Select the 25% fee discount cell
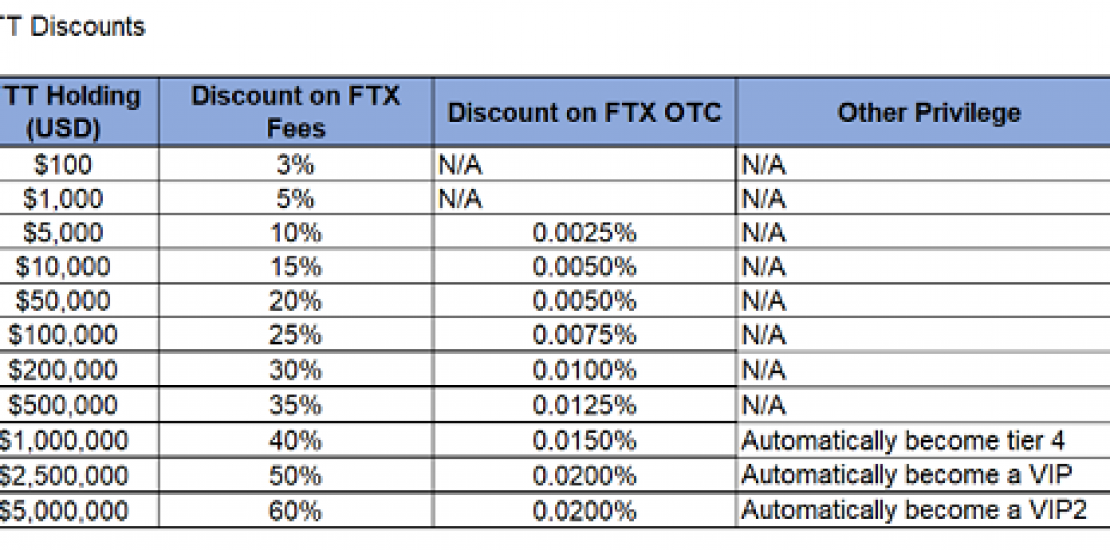 tap(295, 335)
